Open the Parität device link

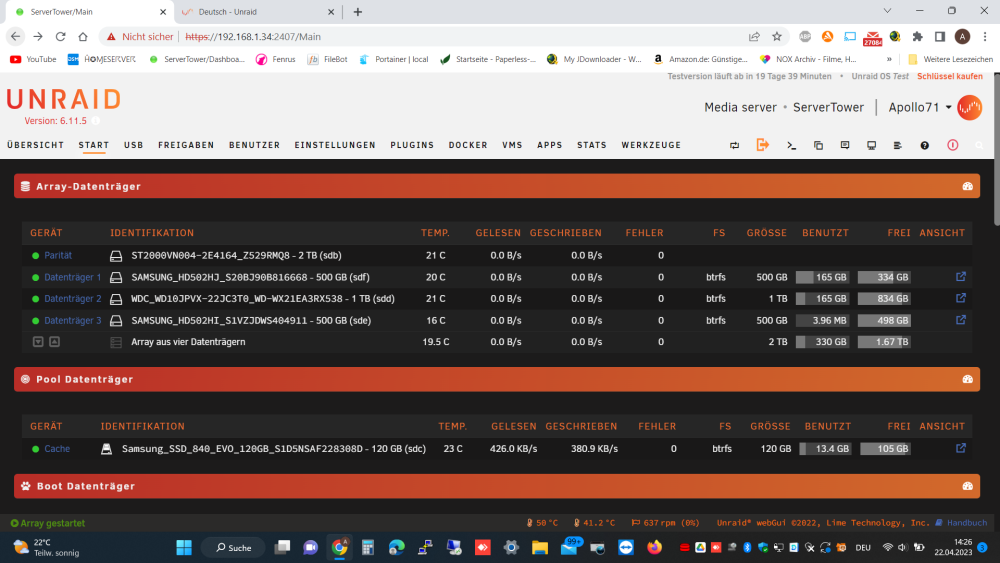click(58, 256)
